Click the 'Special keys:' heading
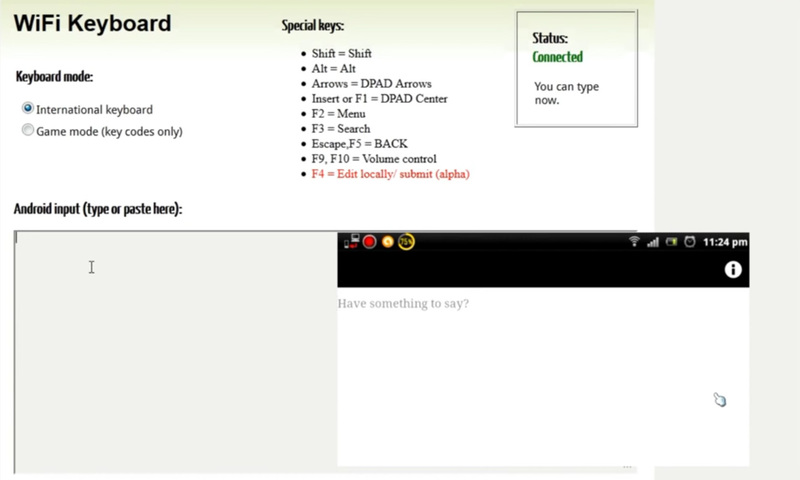Viewport: 800px width, 480px height. [313, 26]
